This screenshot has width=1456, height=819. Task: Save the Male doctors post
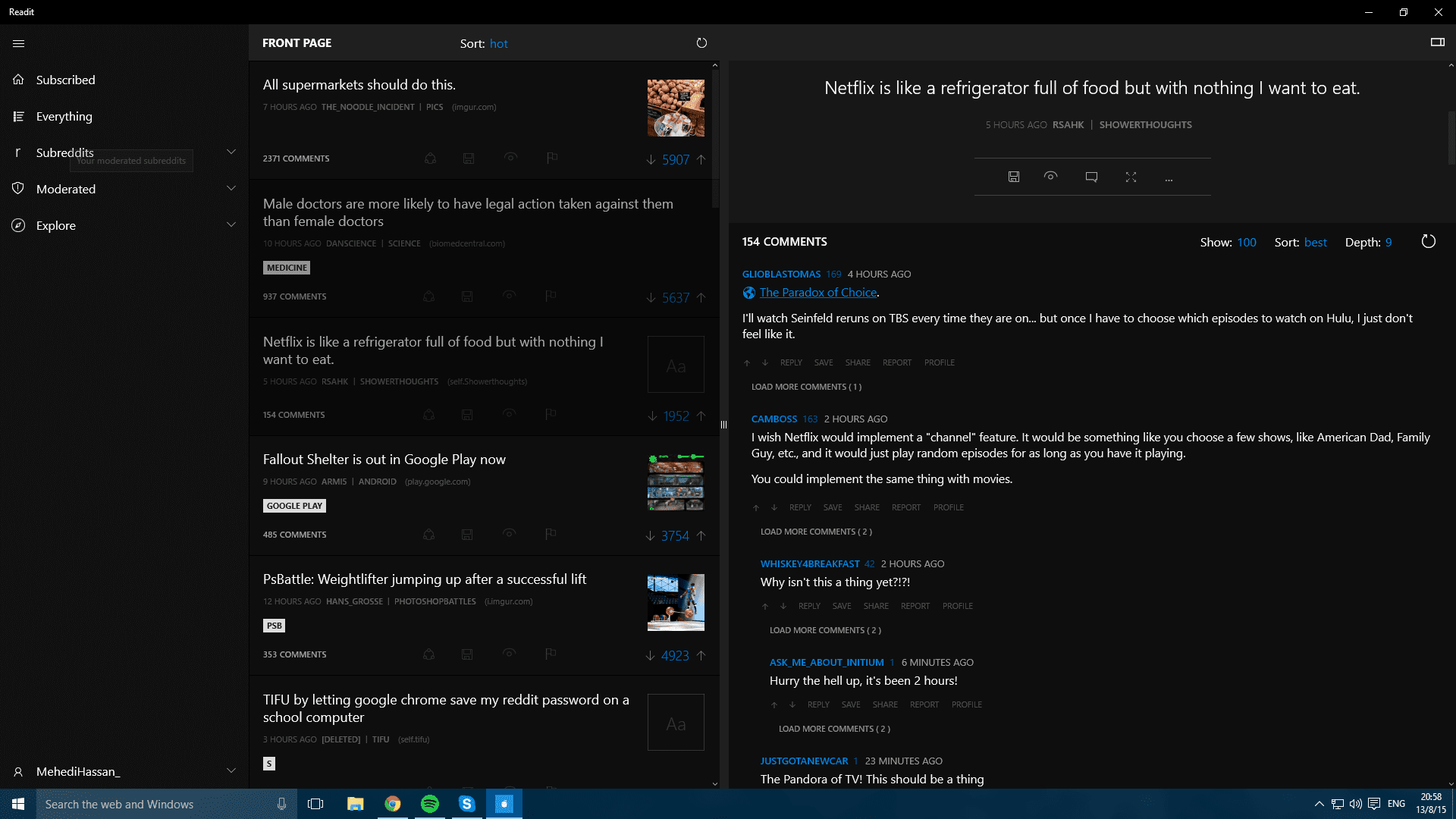tap(467, 297)
